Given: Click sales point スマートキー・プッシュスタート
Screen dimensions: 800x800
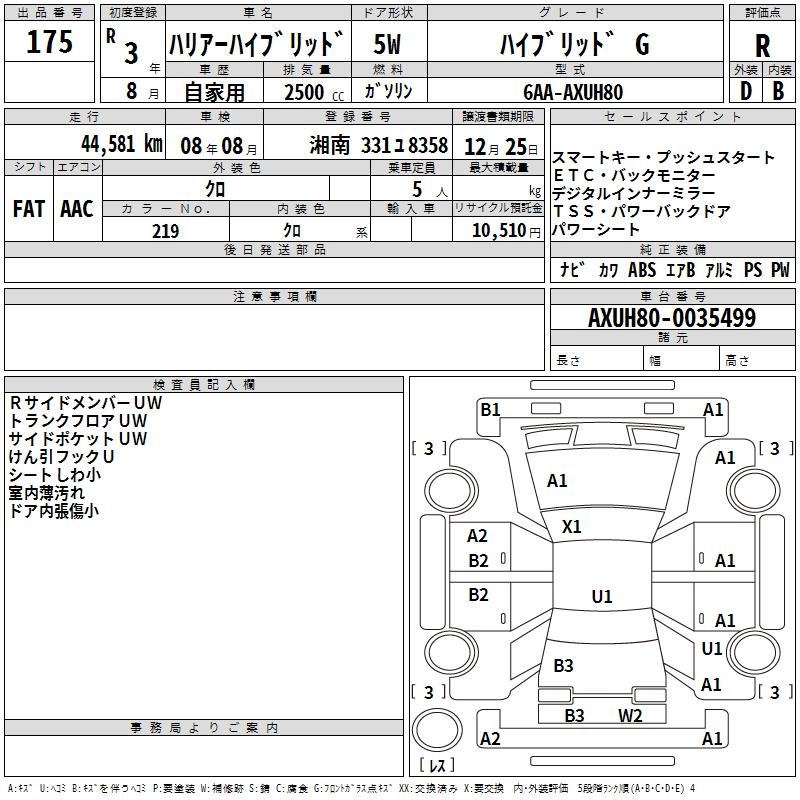Looking at the screenshot, I should point(663,157).
